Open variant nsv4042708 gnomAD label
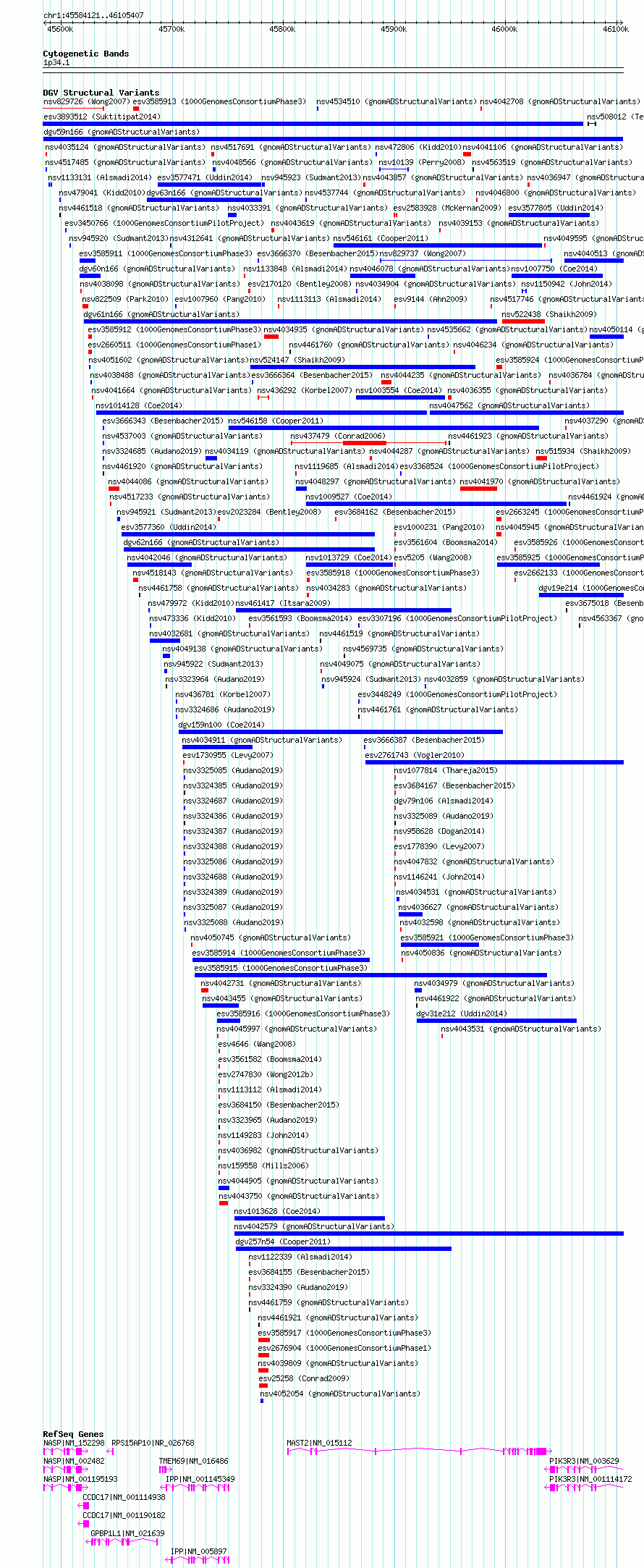This screenshot has width=644, height=1568. 560,101
